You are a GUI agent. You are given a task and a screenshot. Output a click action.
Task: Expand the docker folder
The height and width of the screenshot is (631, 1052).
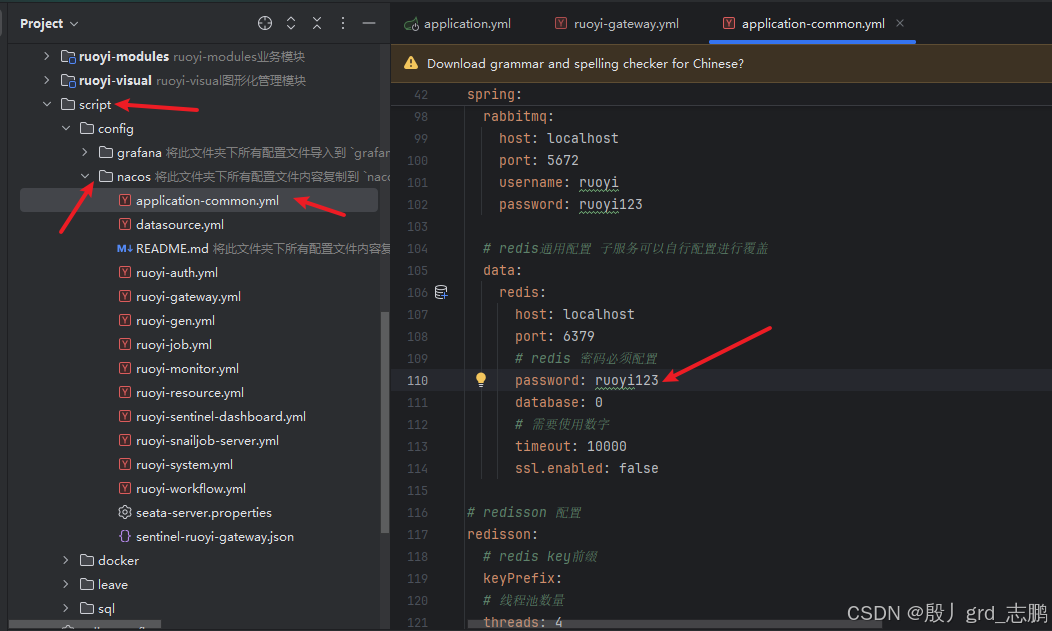pyautogui.click(x=66, y=560)
